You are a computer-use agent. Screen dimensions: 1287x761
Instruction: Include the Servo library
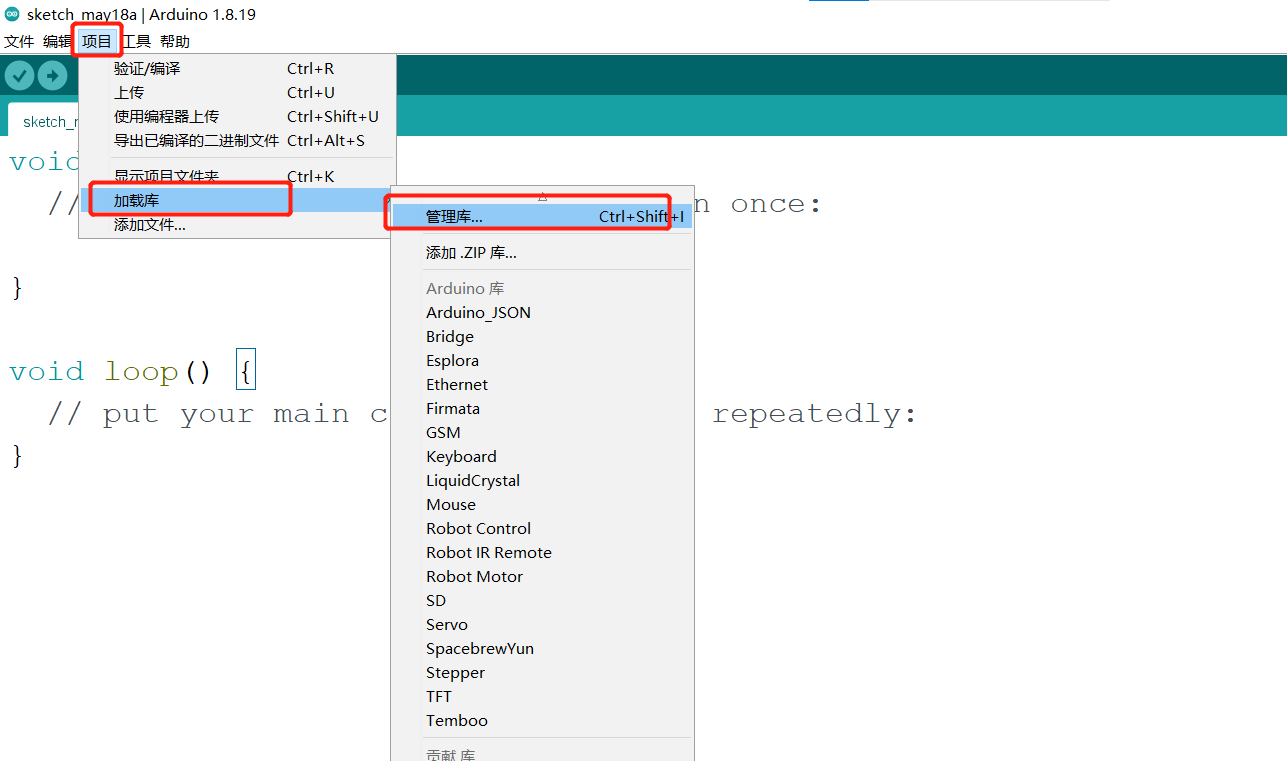click(447, 625)
